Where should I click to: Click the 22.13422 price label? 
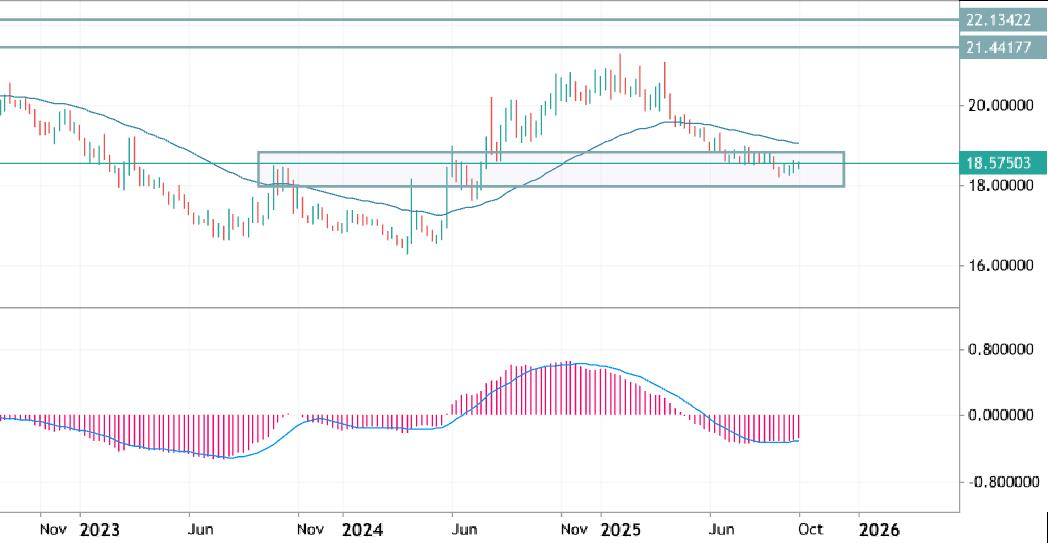1002,20
